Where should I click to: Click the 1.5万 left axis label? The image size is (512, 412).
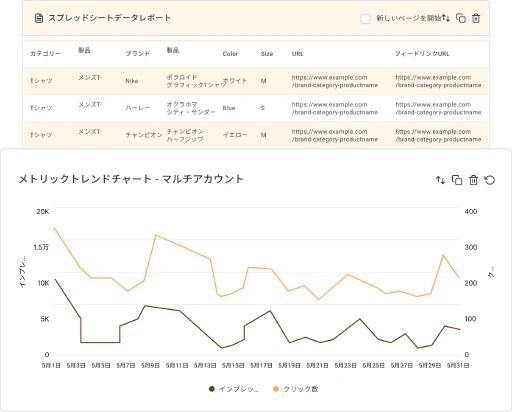click(41, 247)
